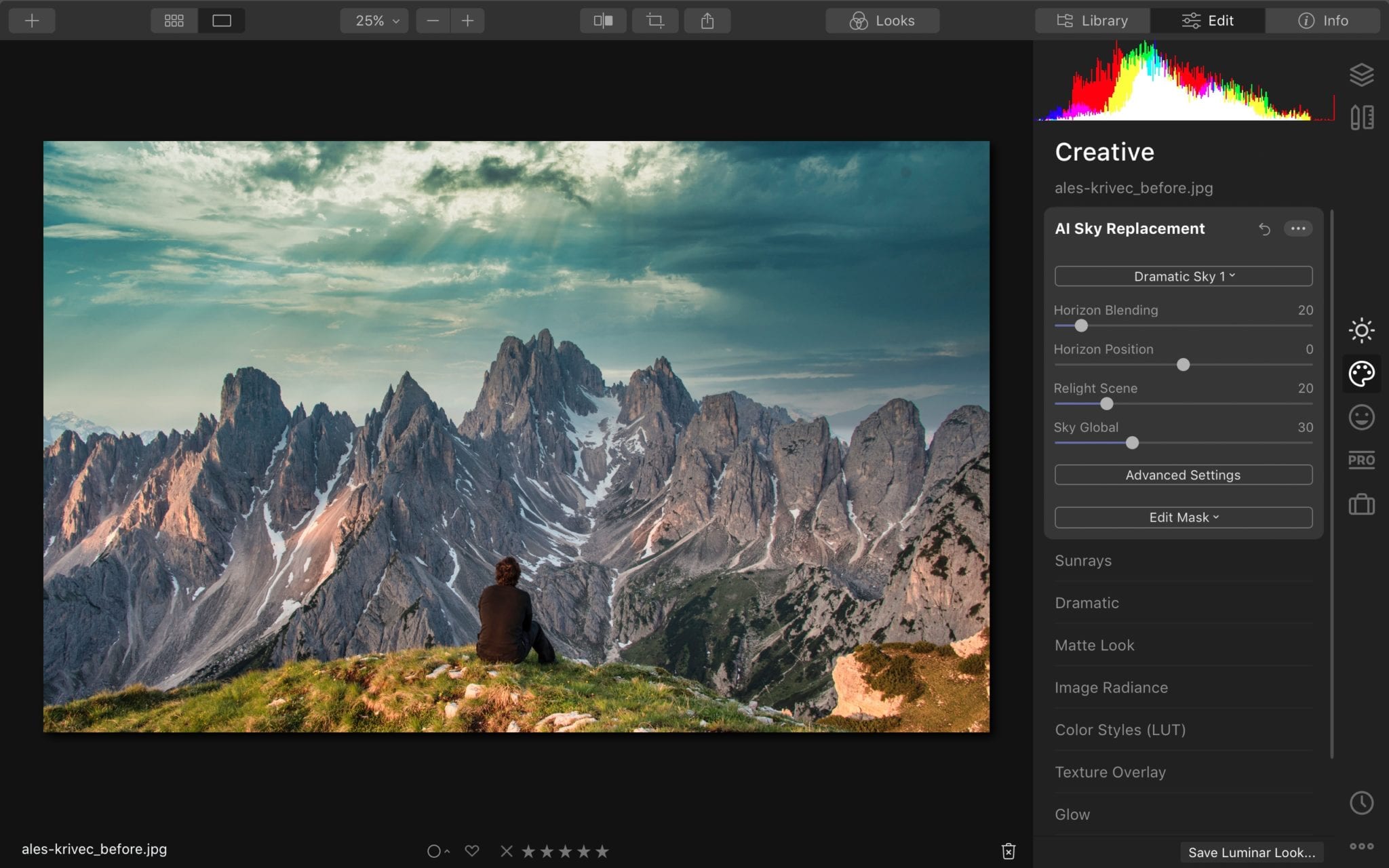Set rating to one star

tap(528, 850)
